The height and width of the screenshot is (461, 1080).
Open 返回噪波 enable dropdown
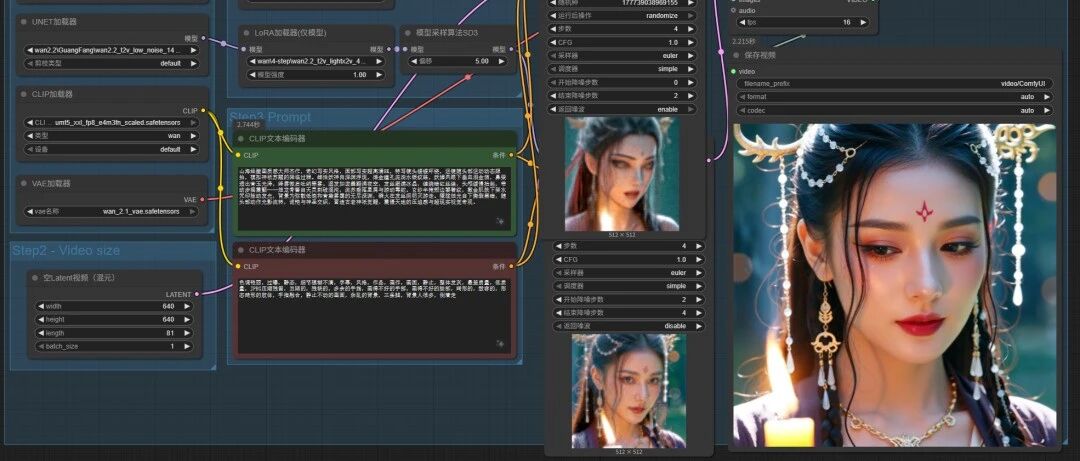pyautogui.click(x=622, y=109)
